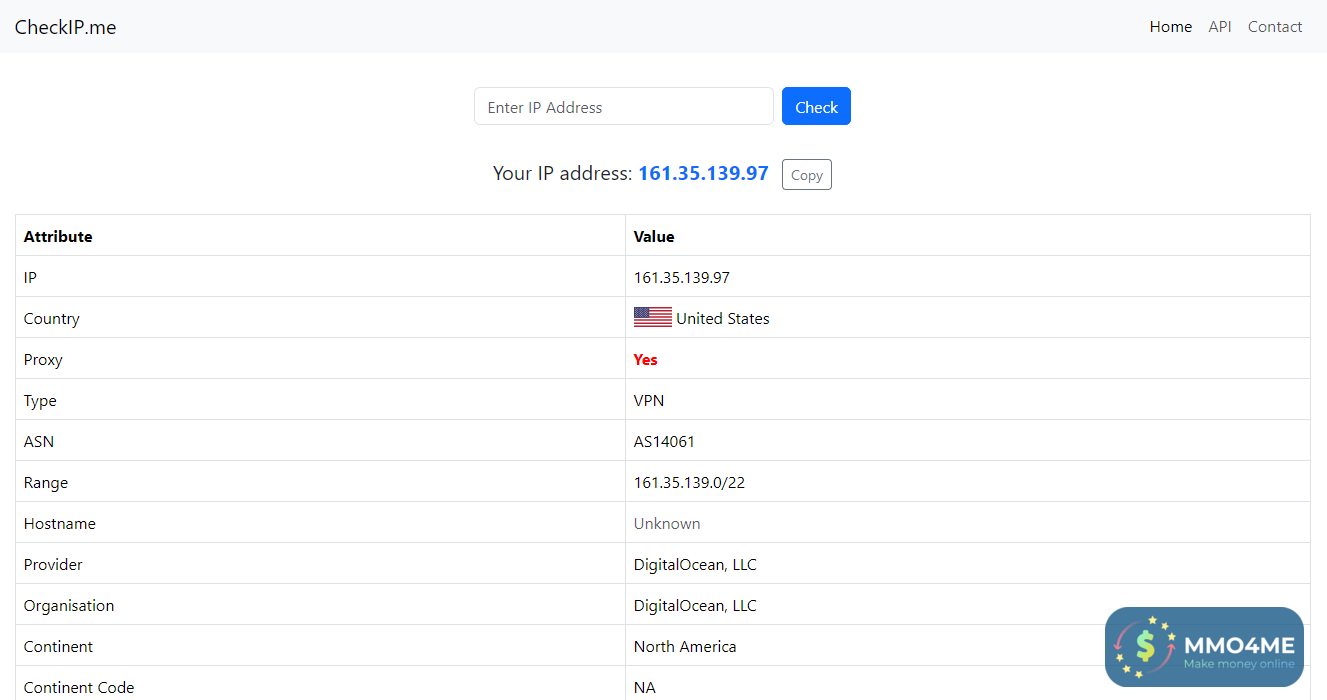
Task: Click the blue 161.35.139.97 IP address
Action: (703, 173)
